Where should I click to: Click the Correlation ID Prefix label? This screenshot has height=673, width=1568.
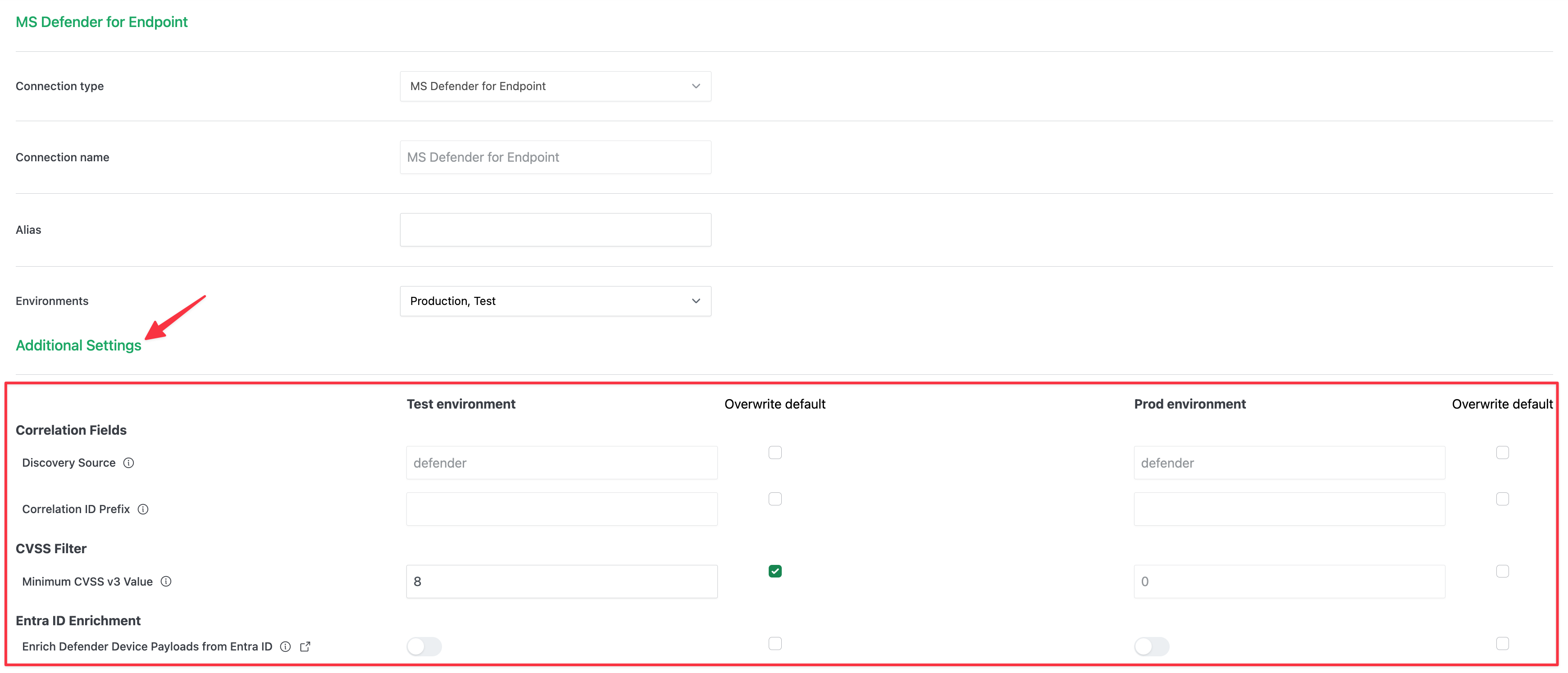[x=76, y=509]
